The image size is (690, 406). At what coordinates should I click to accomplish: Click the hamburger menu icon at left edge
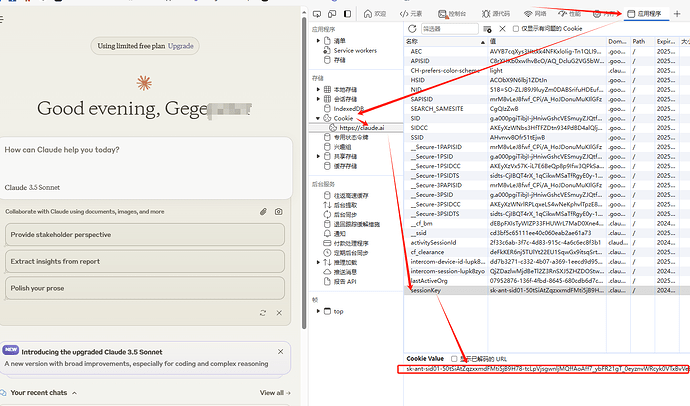pos(2,19)
